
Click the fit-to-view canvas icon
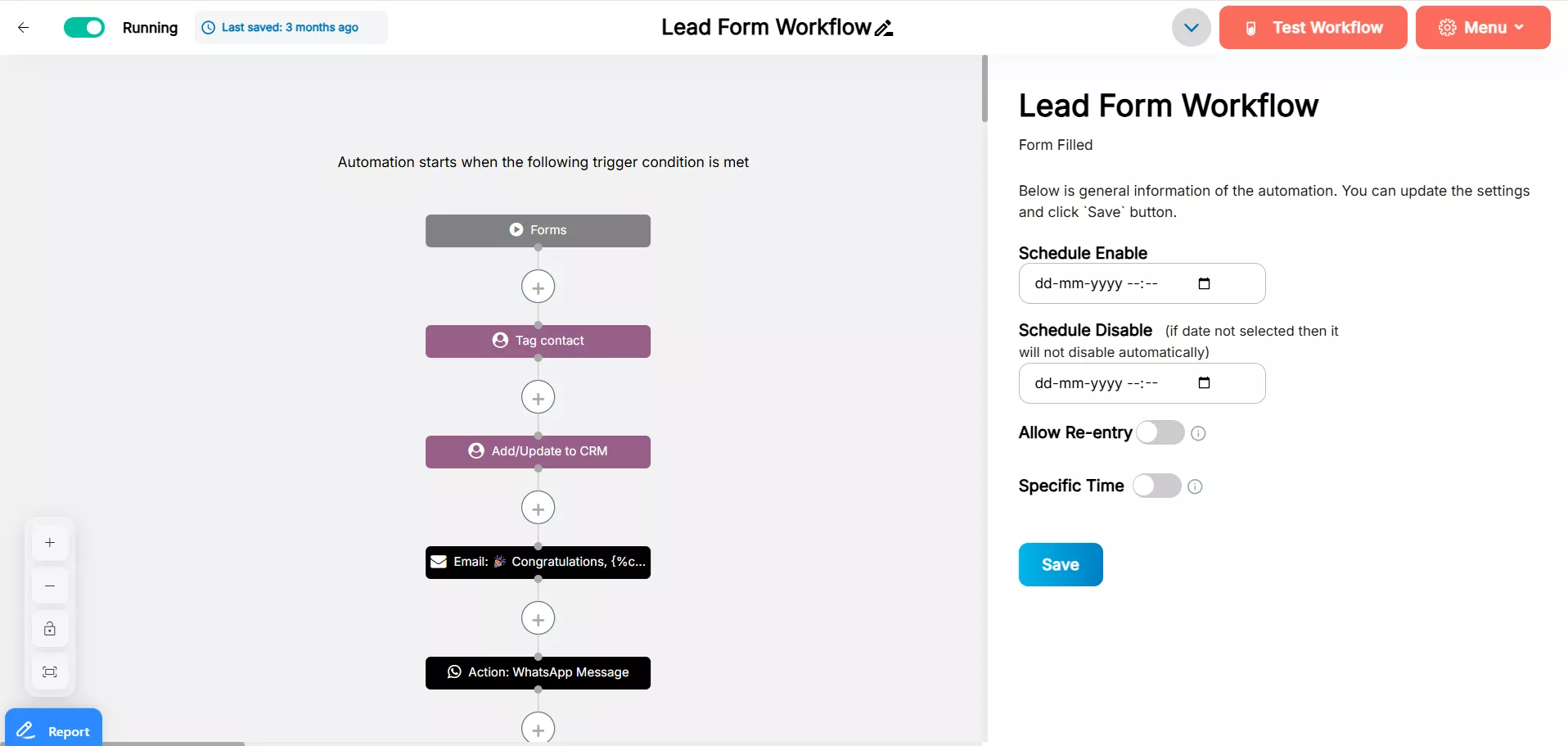50,672
